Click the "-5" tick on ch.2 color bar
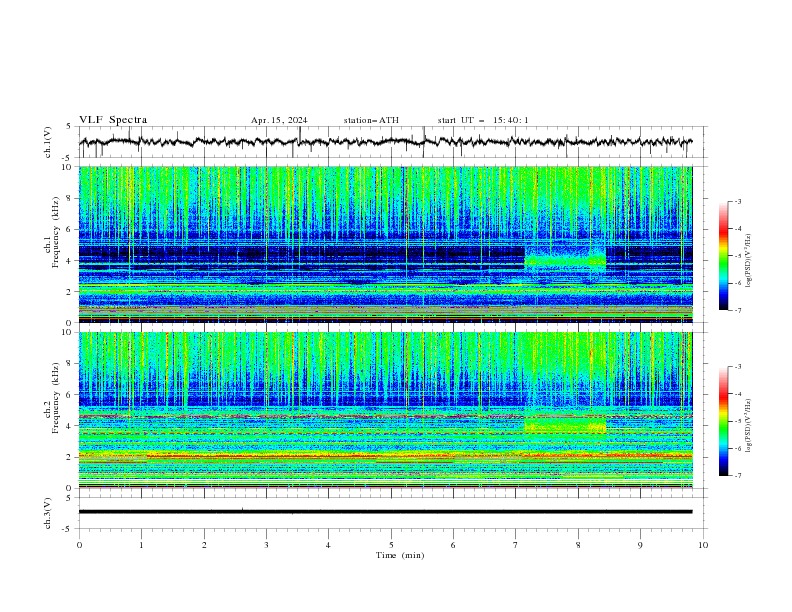The width and height of the screenshot is (792, 612). (738, 421)
